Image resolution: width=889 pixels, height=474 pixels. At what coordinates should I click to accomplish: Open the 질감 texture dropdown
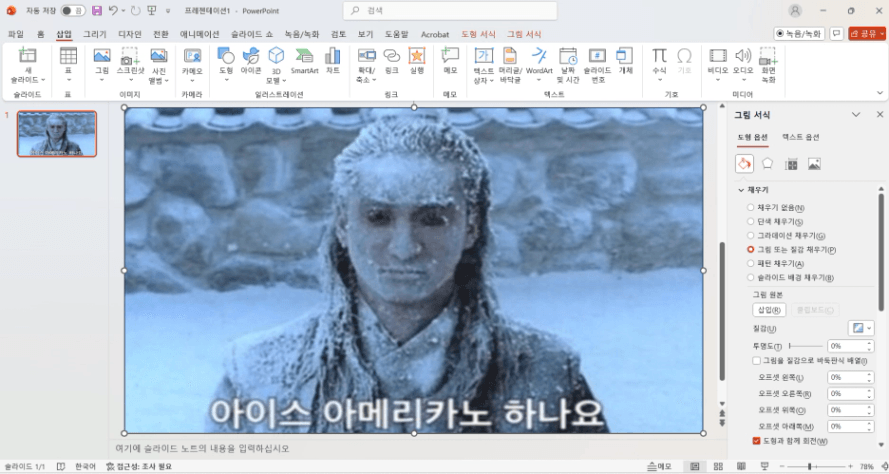click(861, 328)
